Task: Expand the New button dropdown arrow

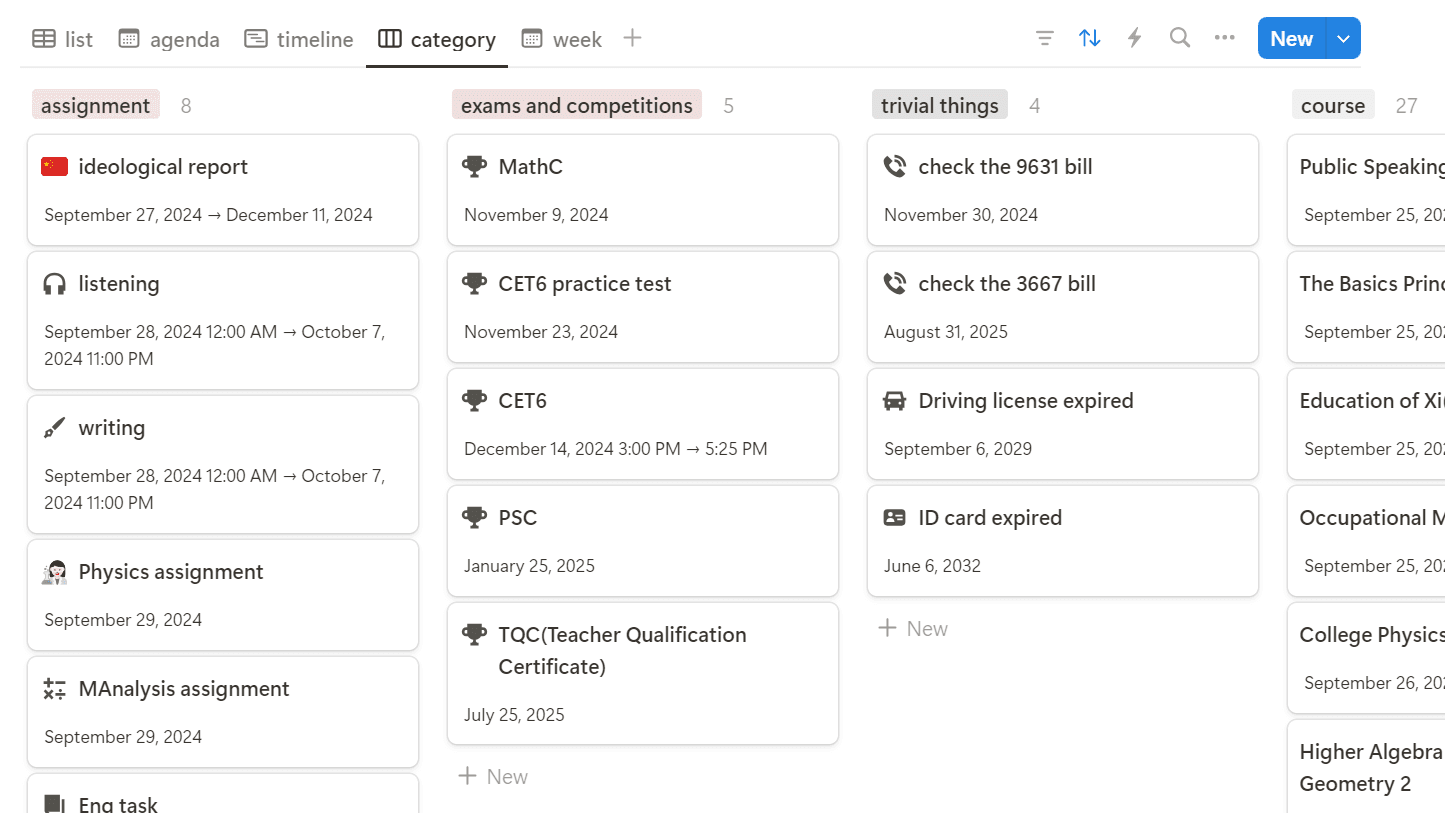Action: [1343, 39]
